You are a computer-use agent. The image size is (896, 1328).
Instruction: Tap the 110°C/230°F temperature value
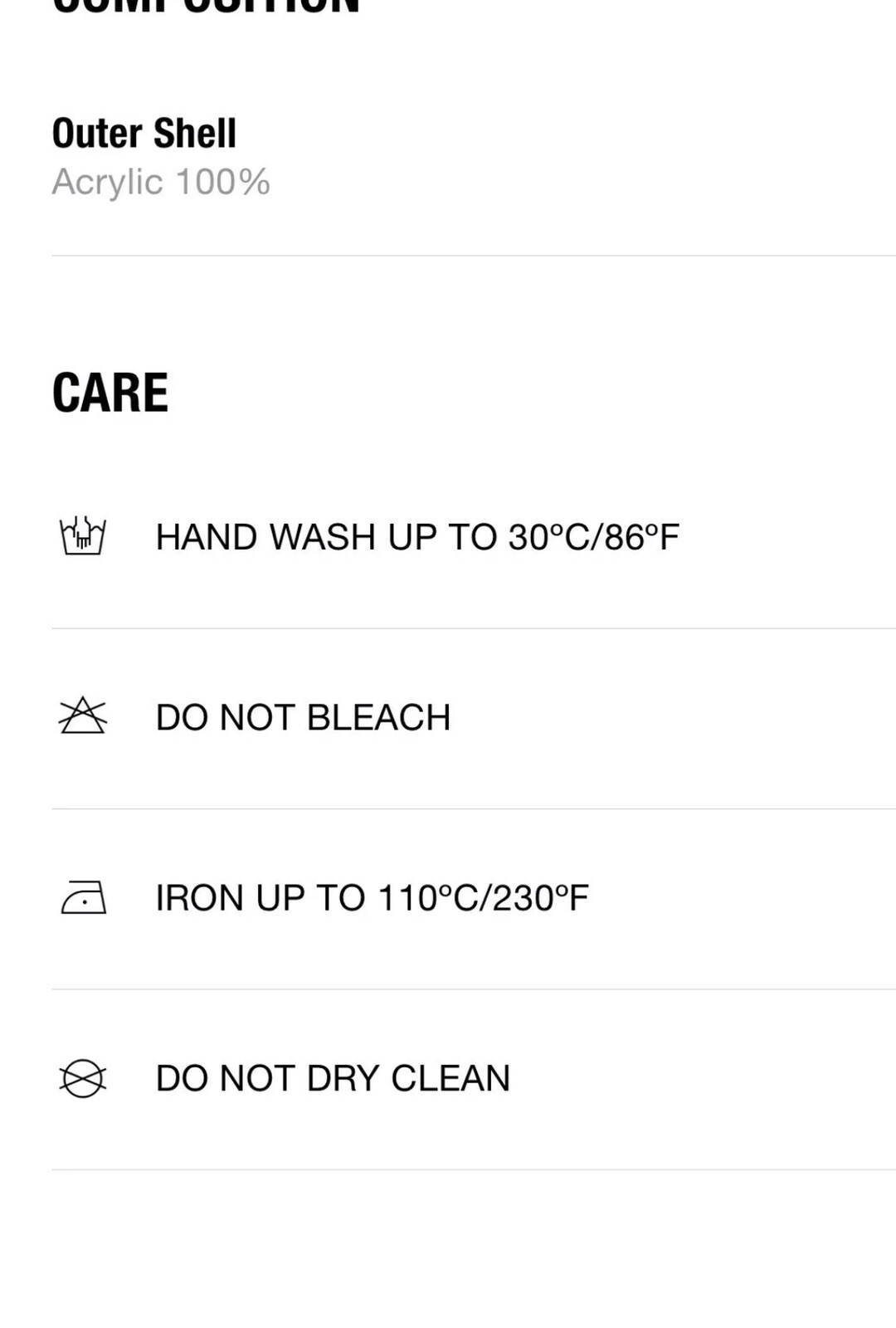pos(483,898)
